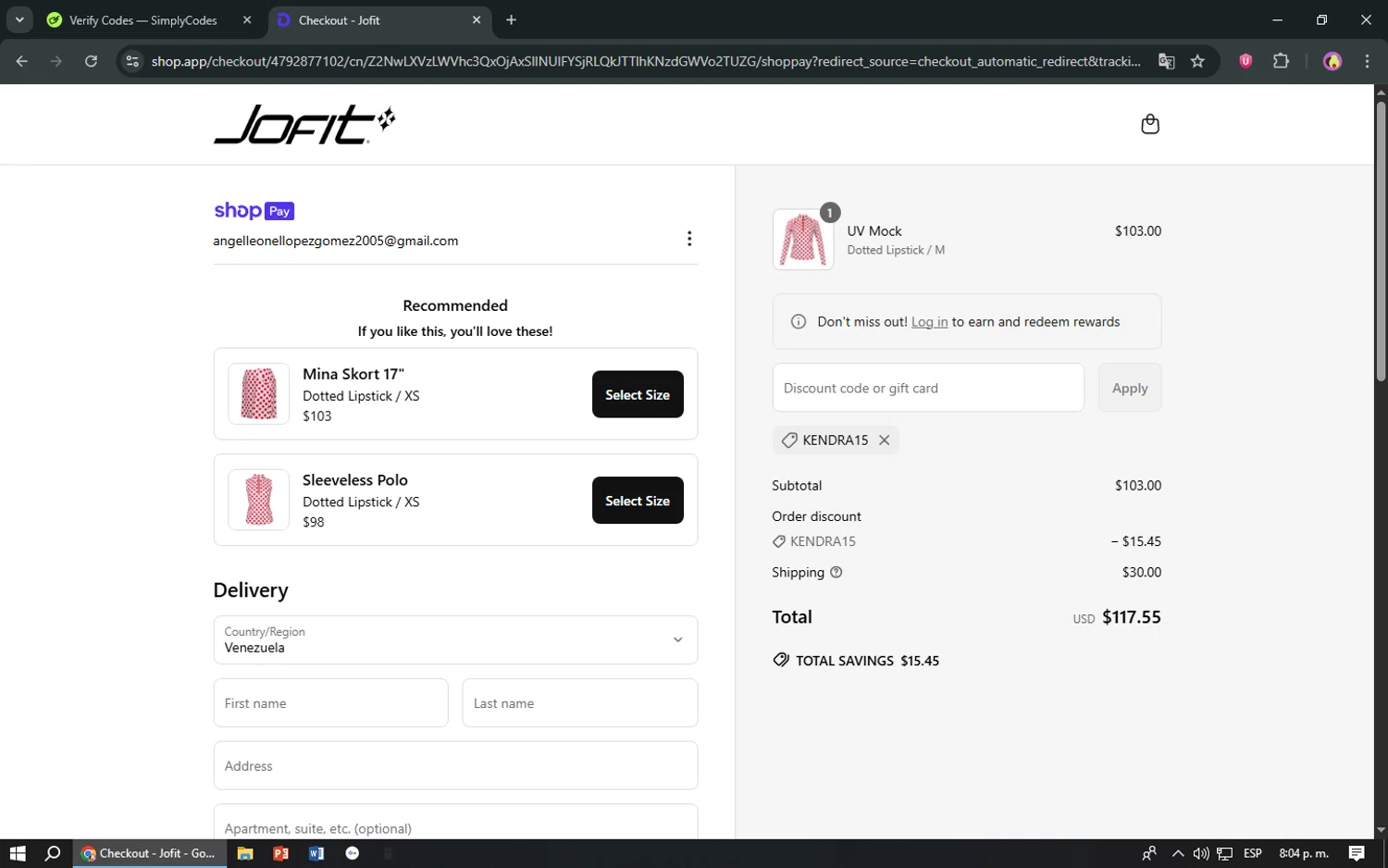
Task: Open the tab search dropdown arrow
Action: [x=19, y=19]
